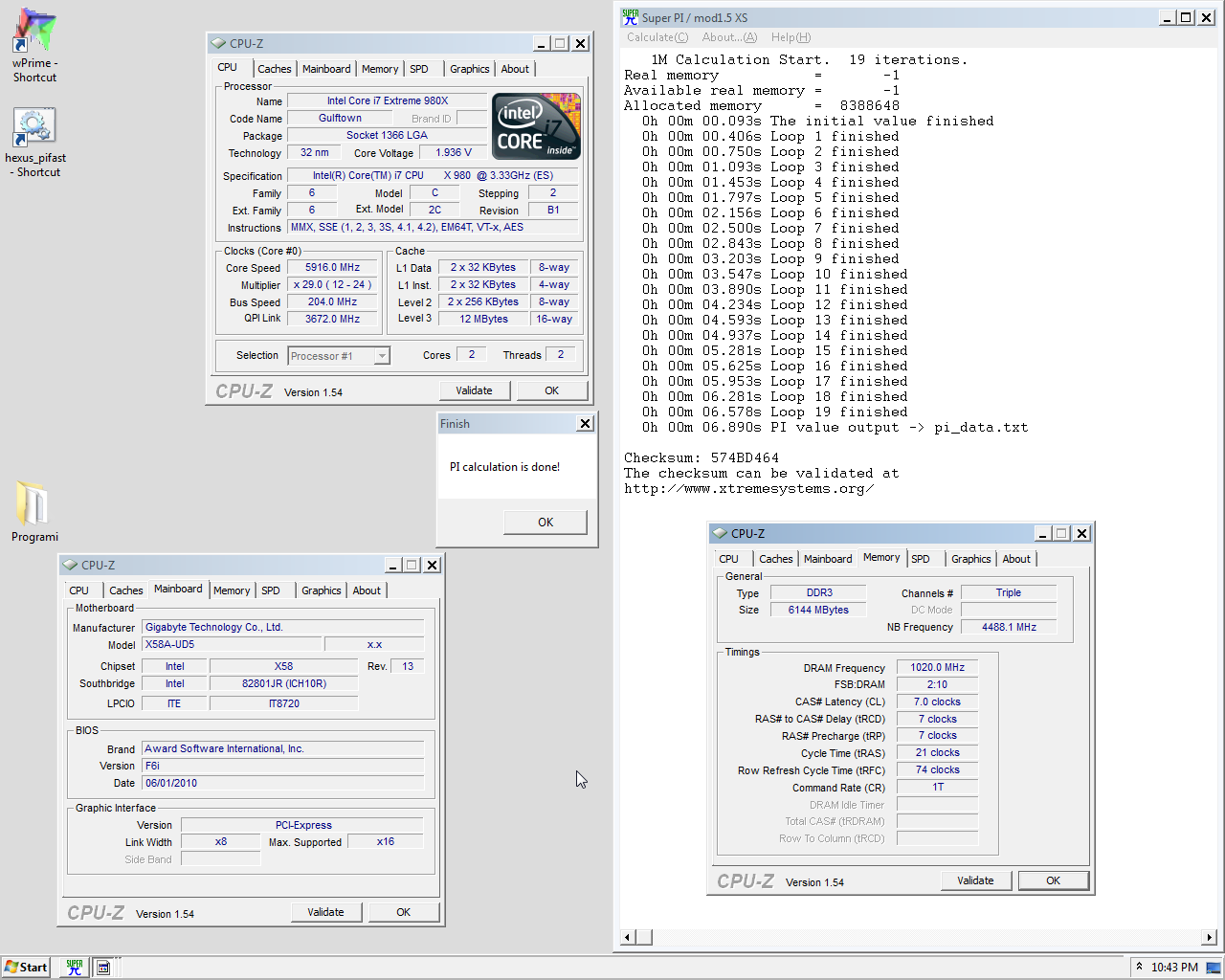Click the BIOS version F6i field
1225x980 pixels.
(x=282, y=767)
